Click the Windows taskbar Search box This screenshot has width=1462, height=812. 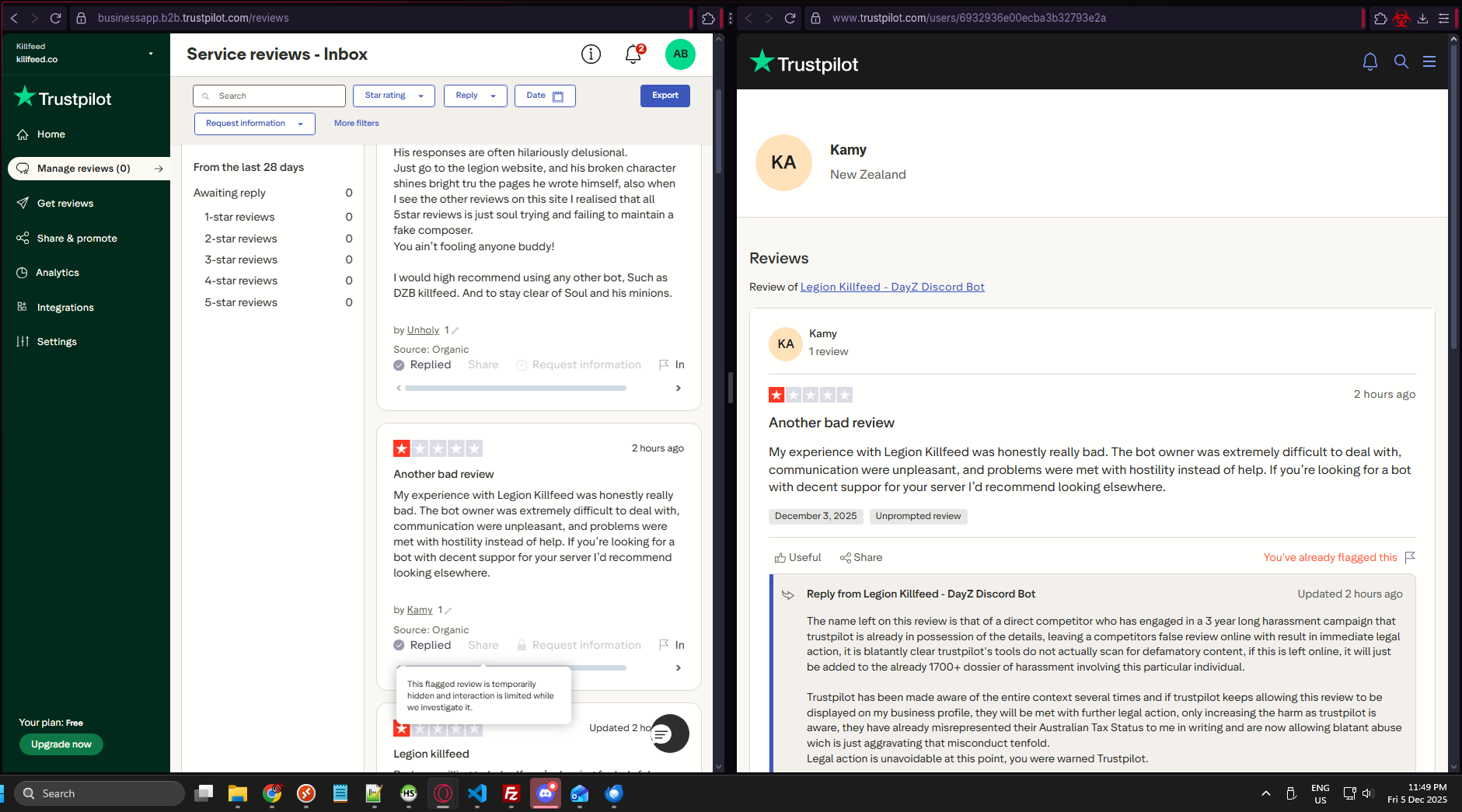(x=99, y=793)
